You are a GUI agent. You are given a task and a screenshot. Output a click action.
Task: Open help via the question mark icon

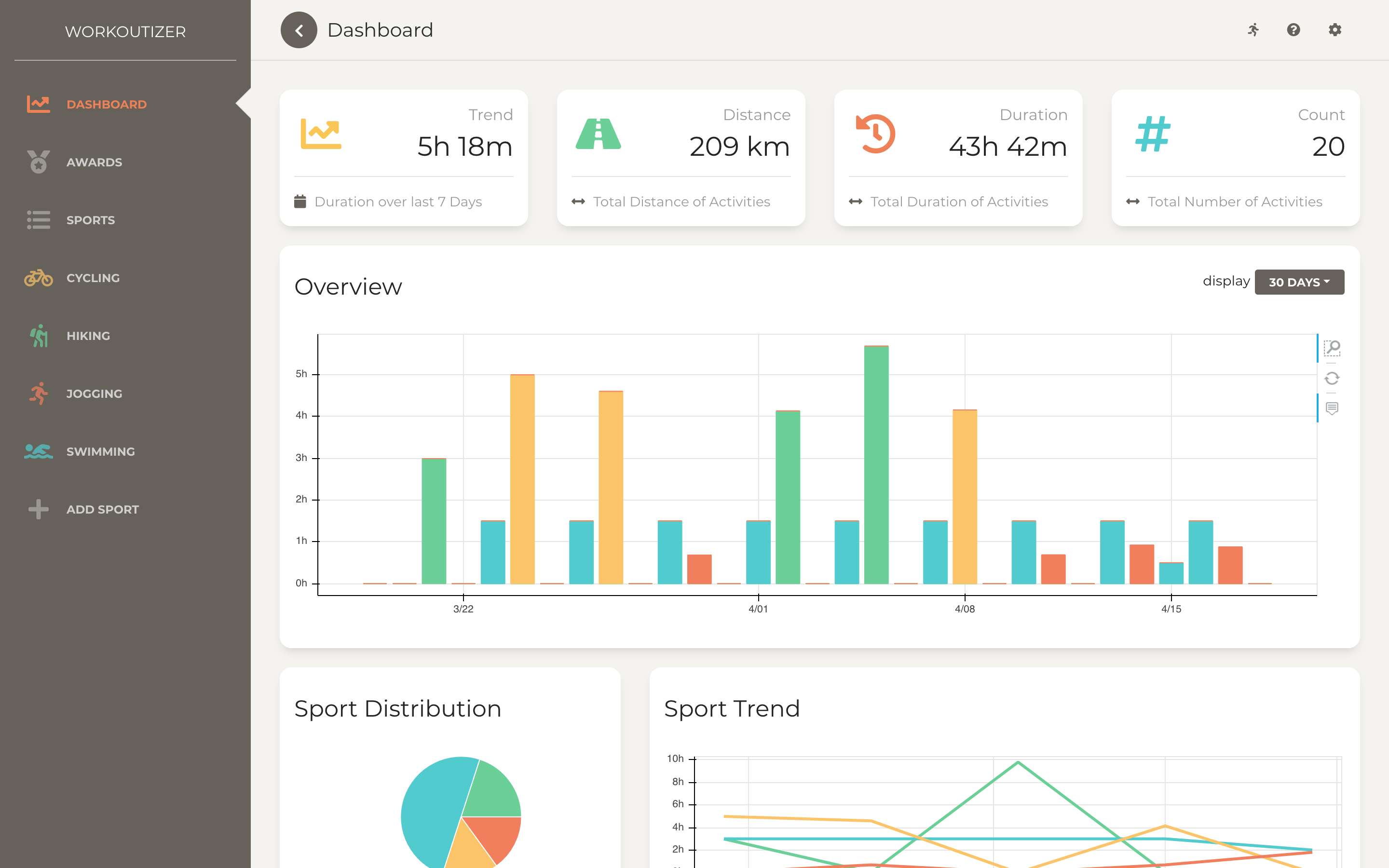click(1293, 30)
